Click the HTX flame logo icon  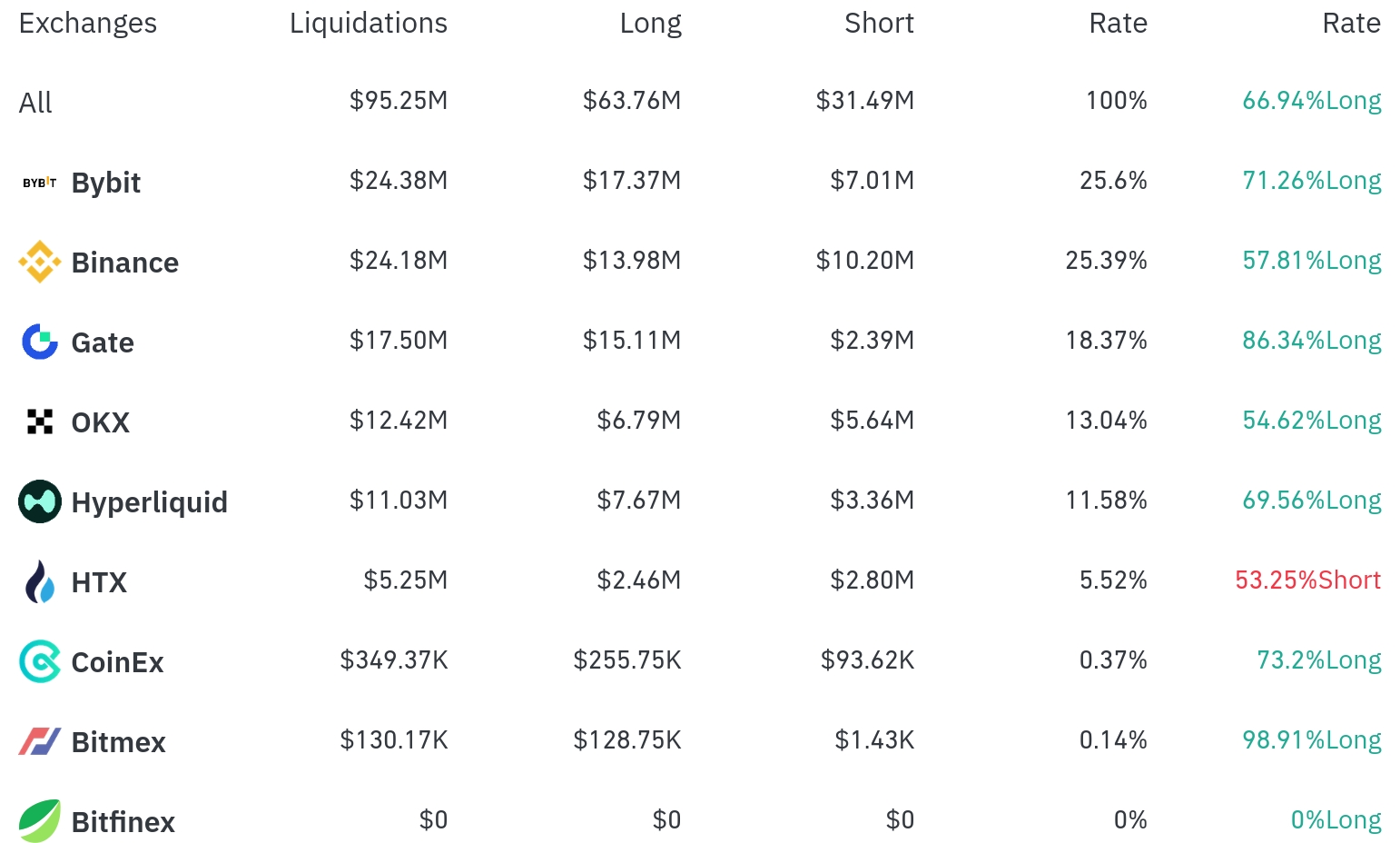39,582
